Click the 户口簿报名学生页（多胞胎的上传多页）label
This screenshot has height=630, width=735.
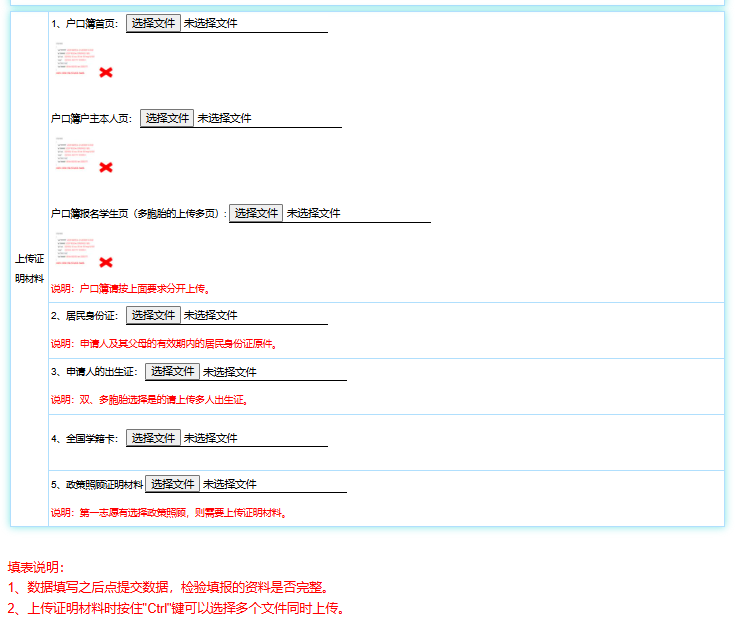point(139,214)
